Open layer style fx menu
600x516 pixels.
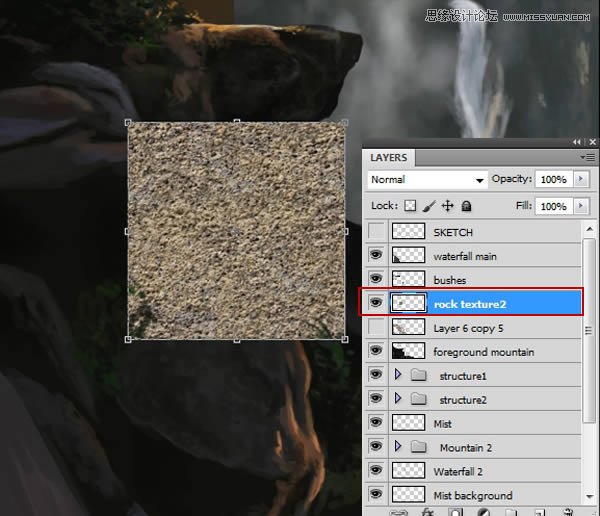point(427,512)
